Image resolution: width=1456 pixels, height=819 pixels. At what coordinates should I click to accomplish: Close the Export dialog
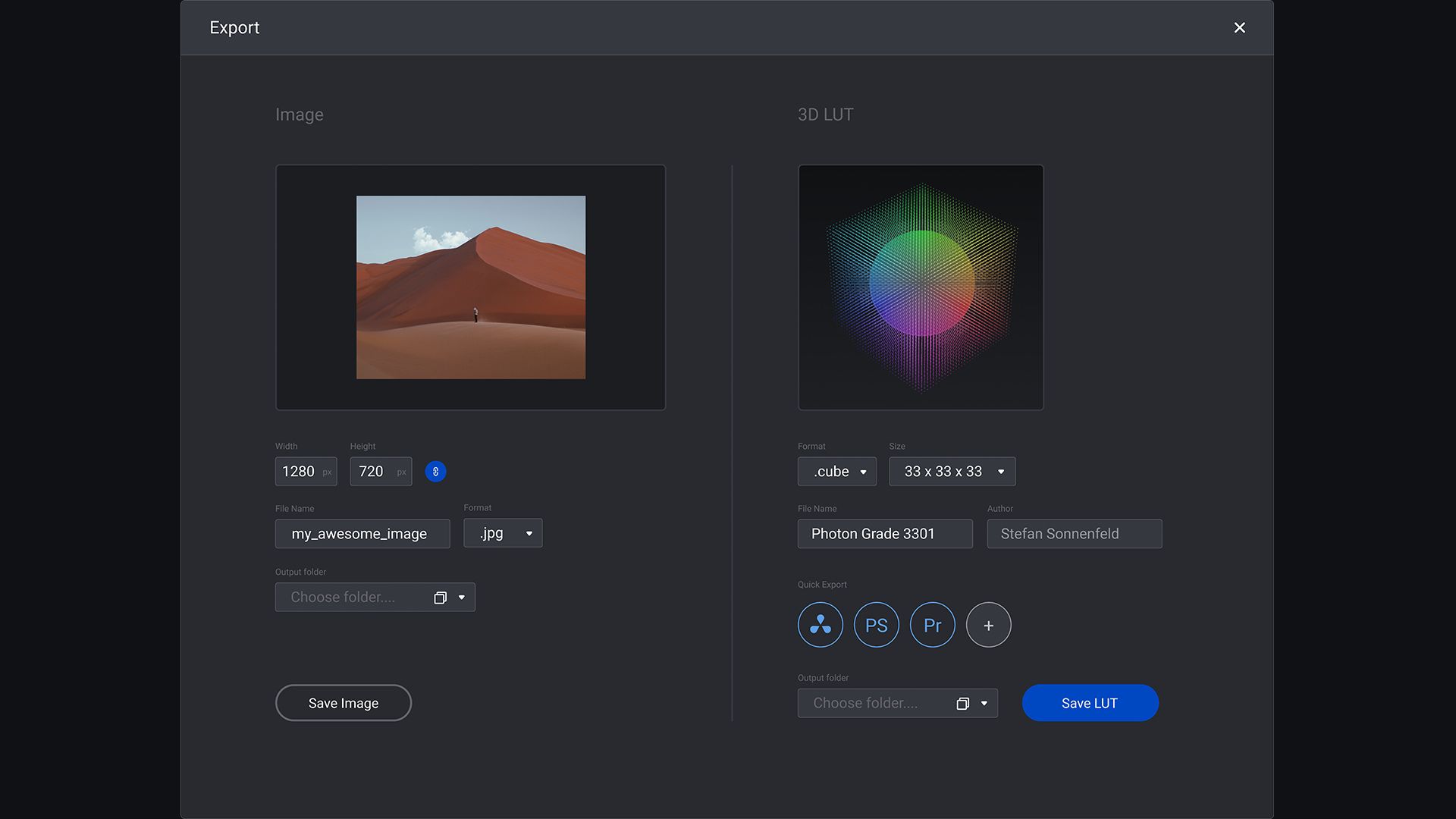tap(1239, 28)
